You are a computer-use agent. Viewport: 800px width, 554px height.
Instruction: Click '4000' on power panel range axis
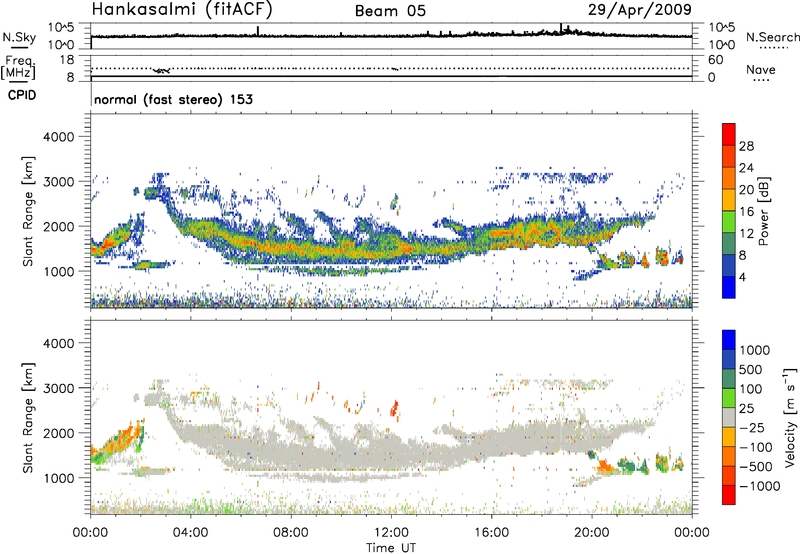tap(58, 137)
